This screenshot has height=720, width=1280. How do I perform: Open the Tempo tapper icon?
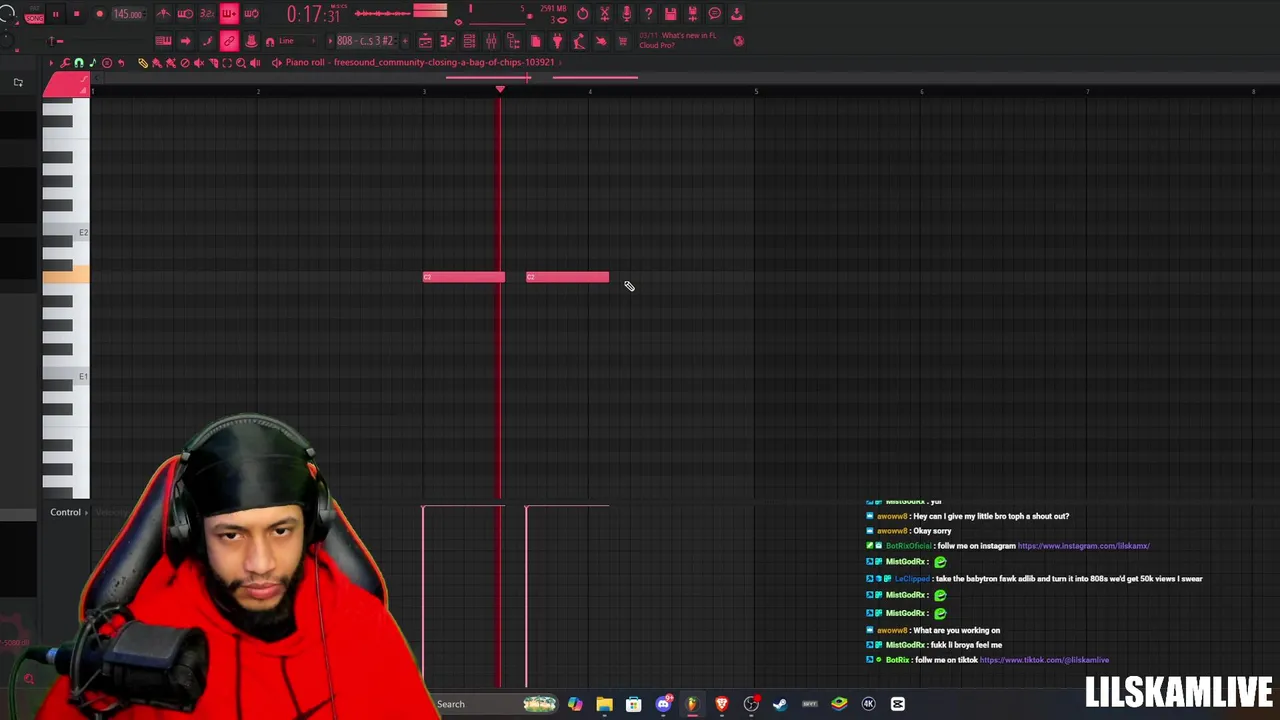579,41
